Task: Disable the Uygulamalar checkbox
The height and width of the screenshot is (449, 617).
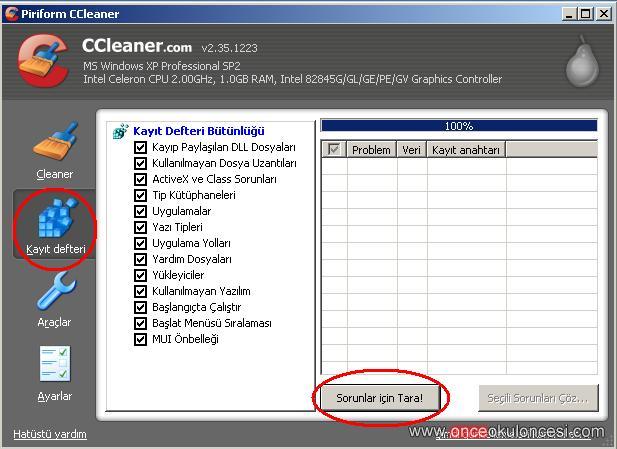Action: [140, 211]
